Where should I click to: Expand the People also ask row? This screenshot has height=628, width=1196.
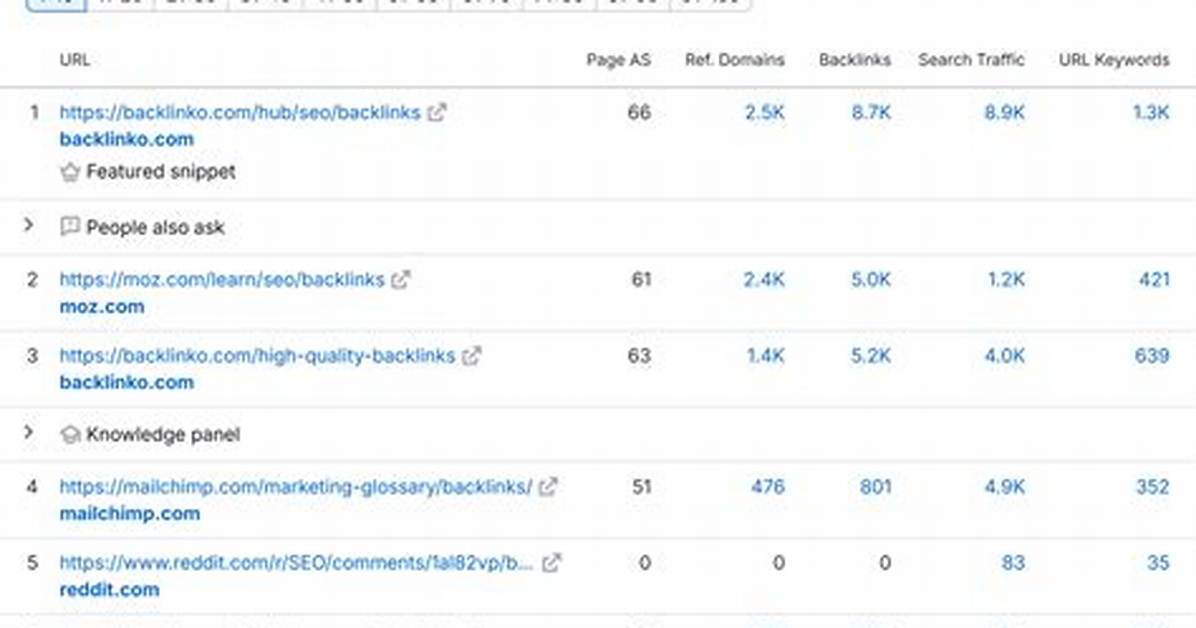28,225
